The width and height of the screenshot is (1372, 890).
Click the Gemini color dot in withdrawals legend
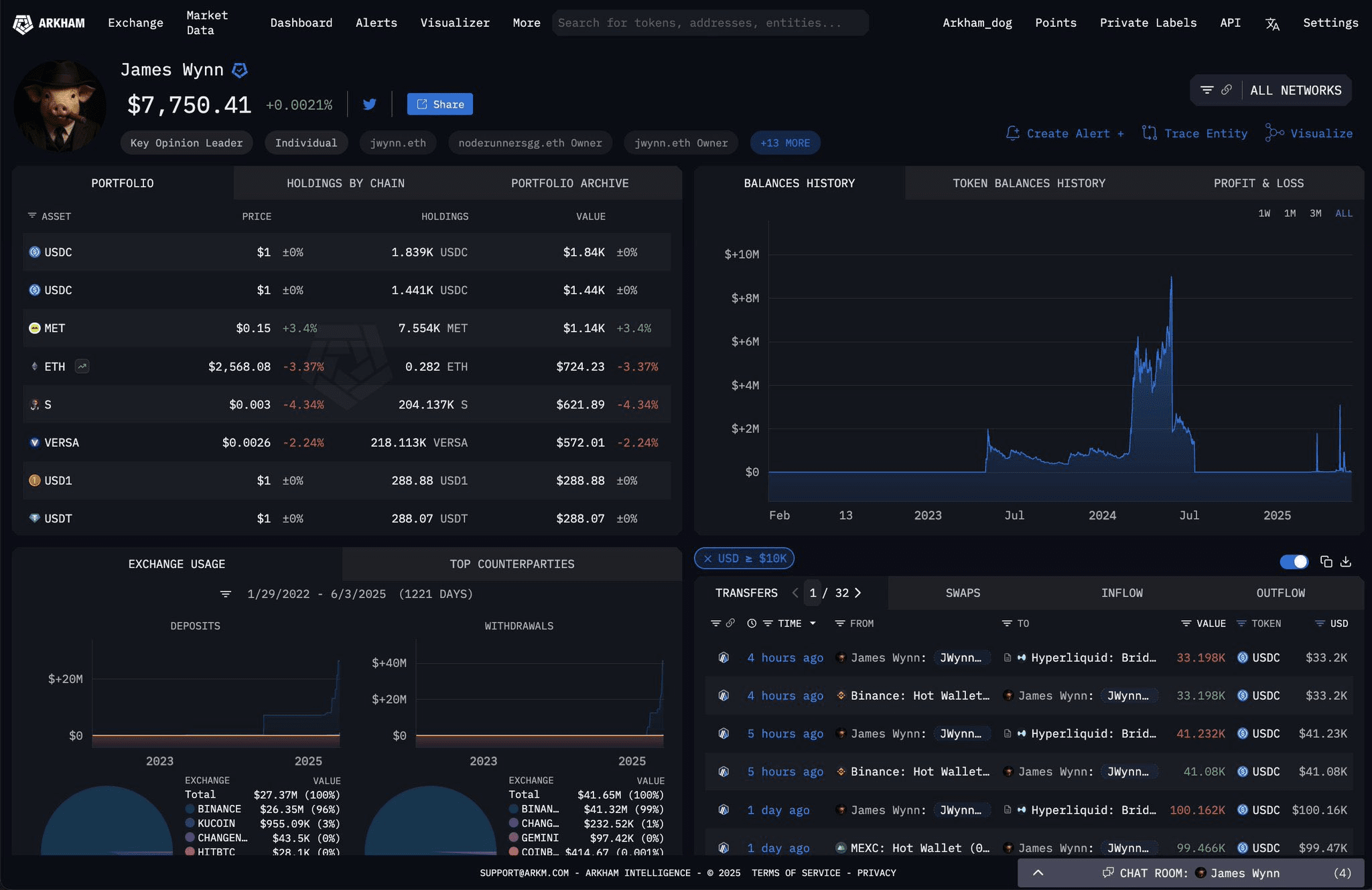click(514, 837)
